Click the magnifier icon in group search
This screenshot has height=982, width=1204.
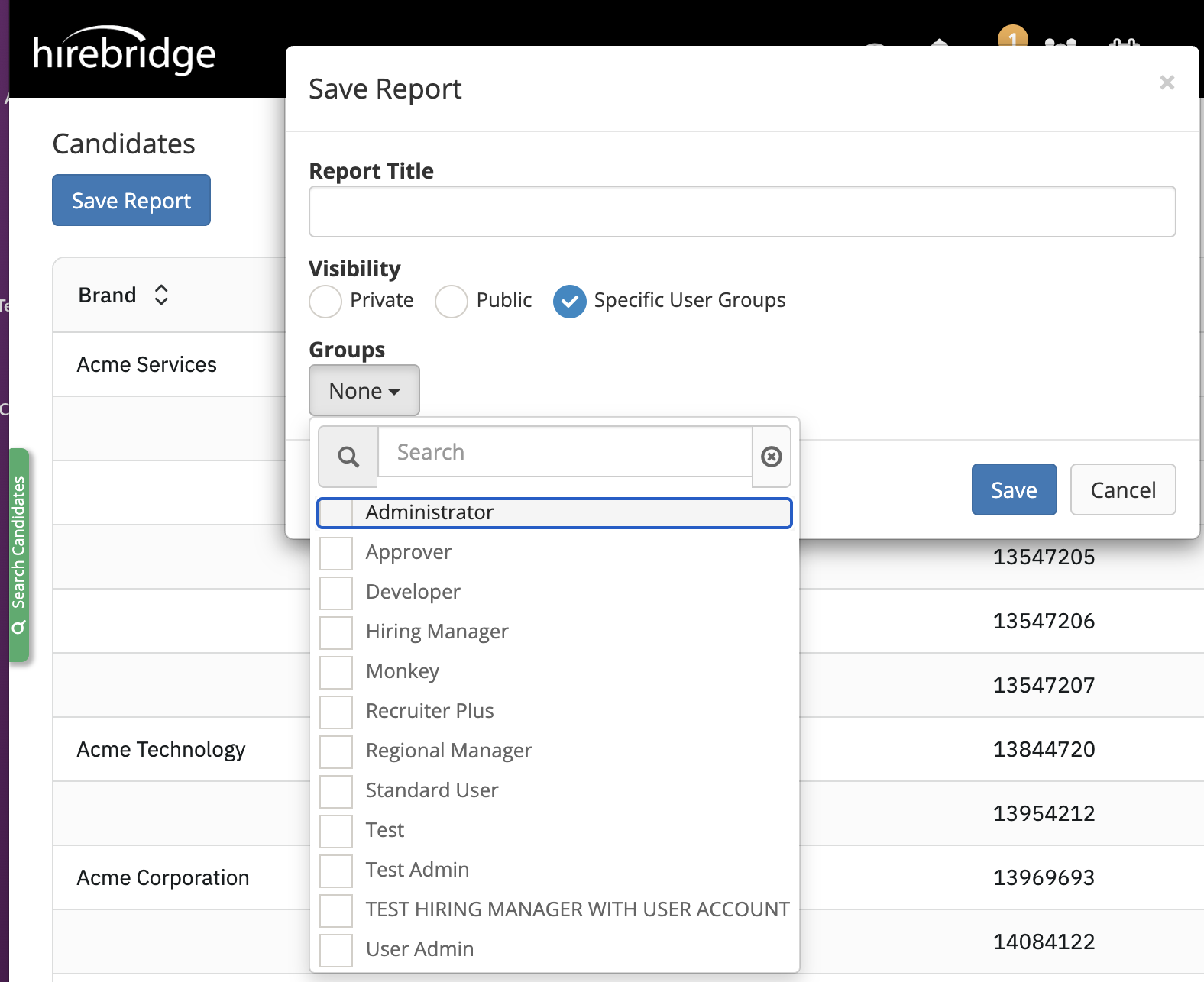pos(348,457)
